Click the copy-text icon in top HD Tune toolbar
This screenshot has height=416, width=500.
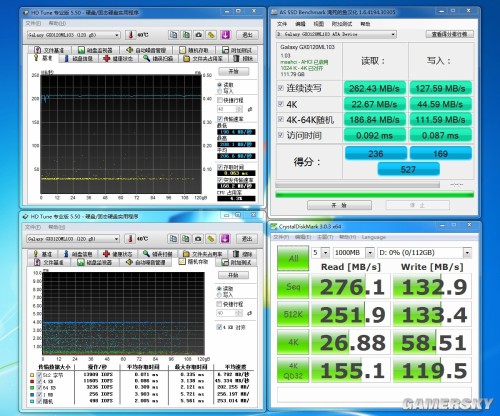[173, 35]
